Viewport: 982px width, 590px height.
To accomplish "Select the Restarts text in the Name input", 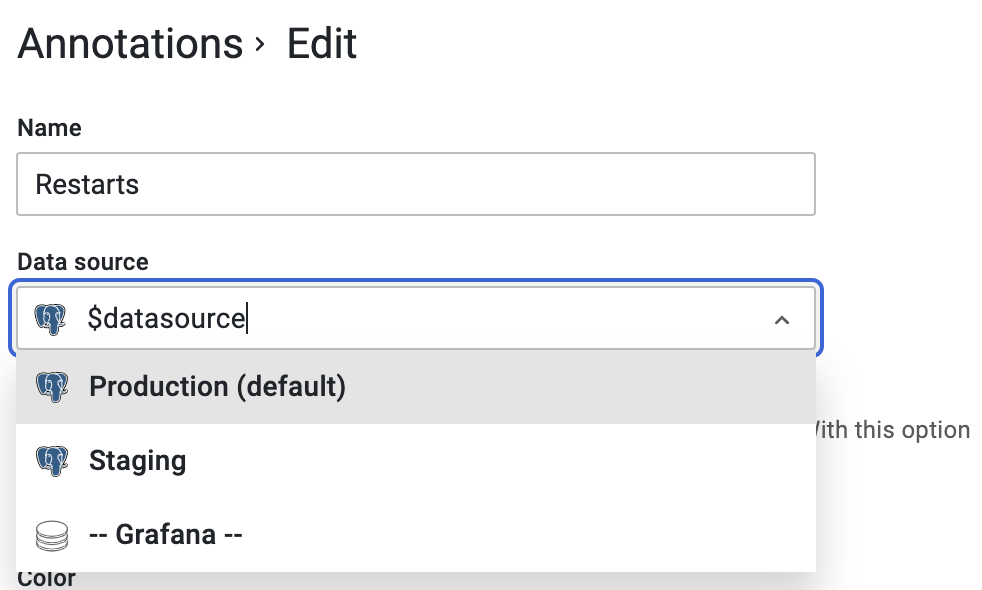I will pyautogui.click(x=87, y=183).
